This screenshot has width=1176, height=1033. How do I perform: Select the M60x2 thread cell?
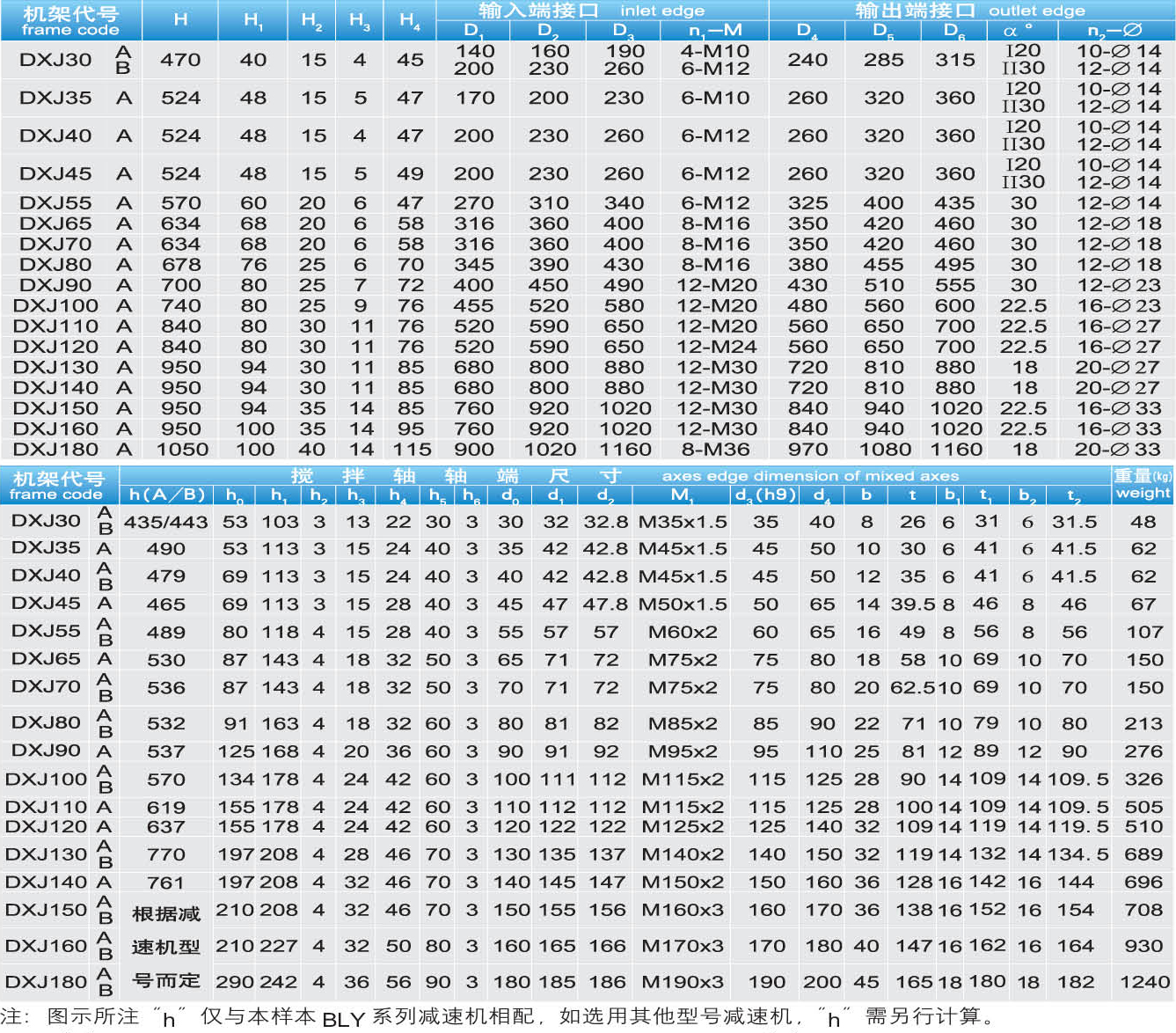pos(683,633)
